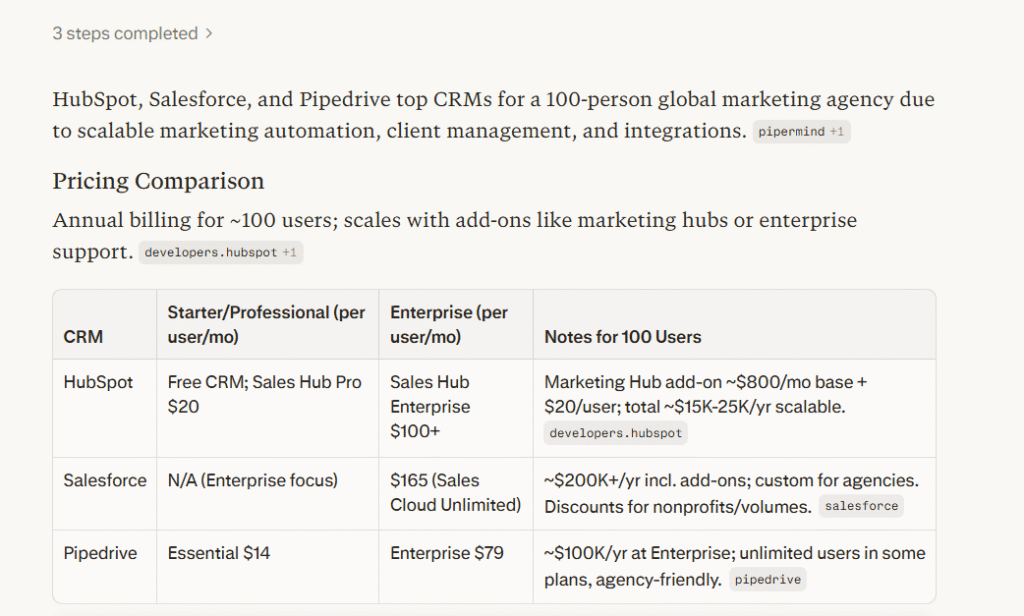
Task: Click the "Enterprise $79" cell
Action: [x=446, y=553]
